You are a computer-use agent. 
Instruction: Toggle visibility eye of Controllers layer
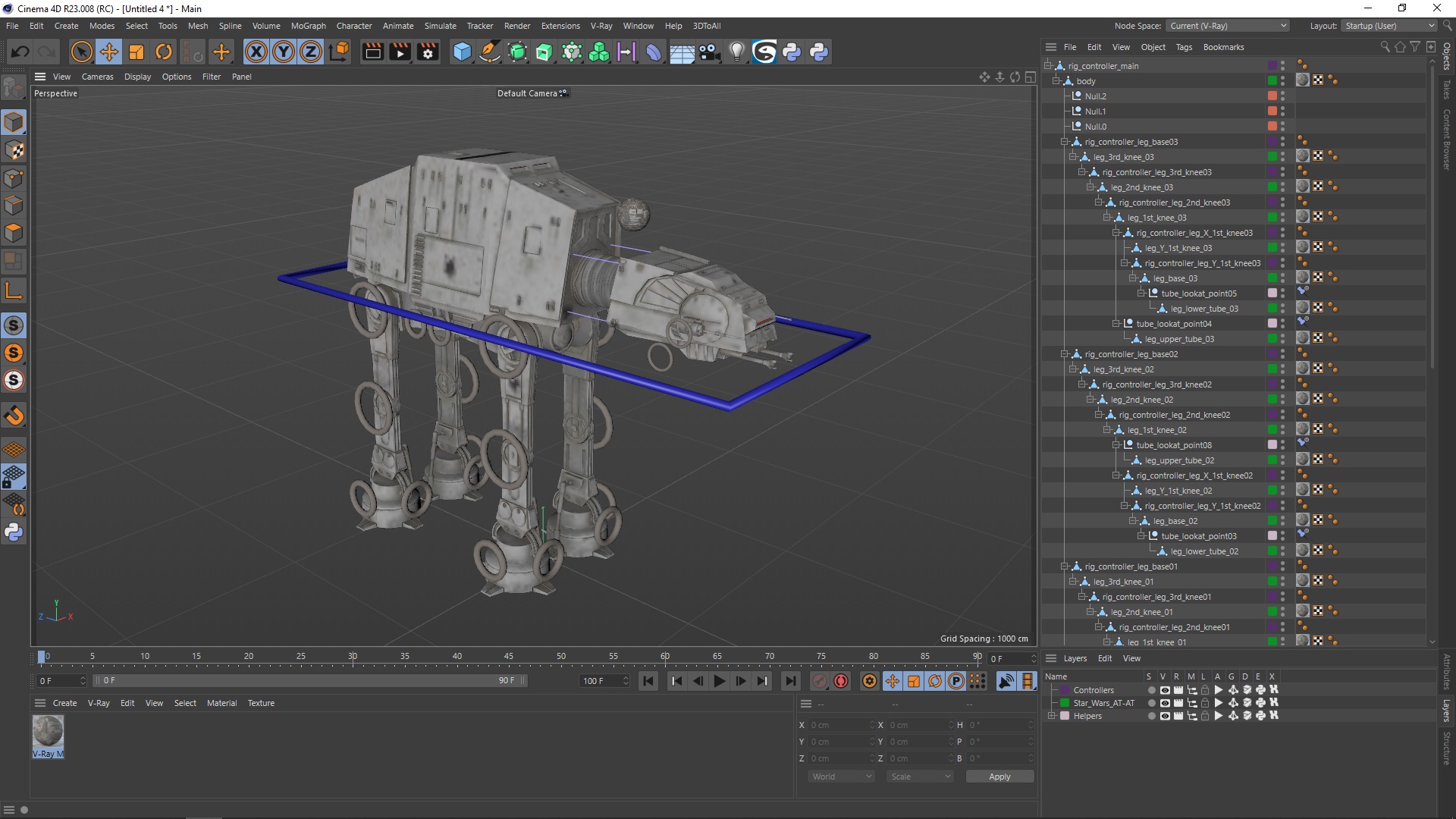[1165, 690]
